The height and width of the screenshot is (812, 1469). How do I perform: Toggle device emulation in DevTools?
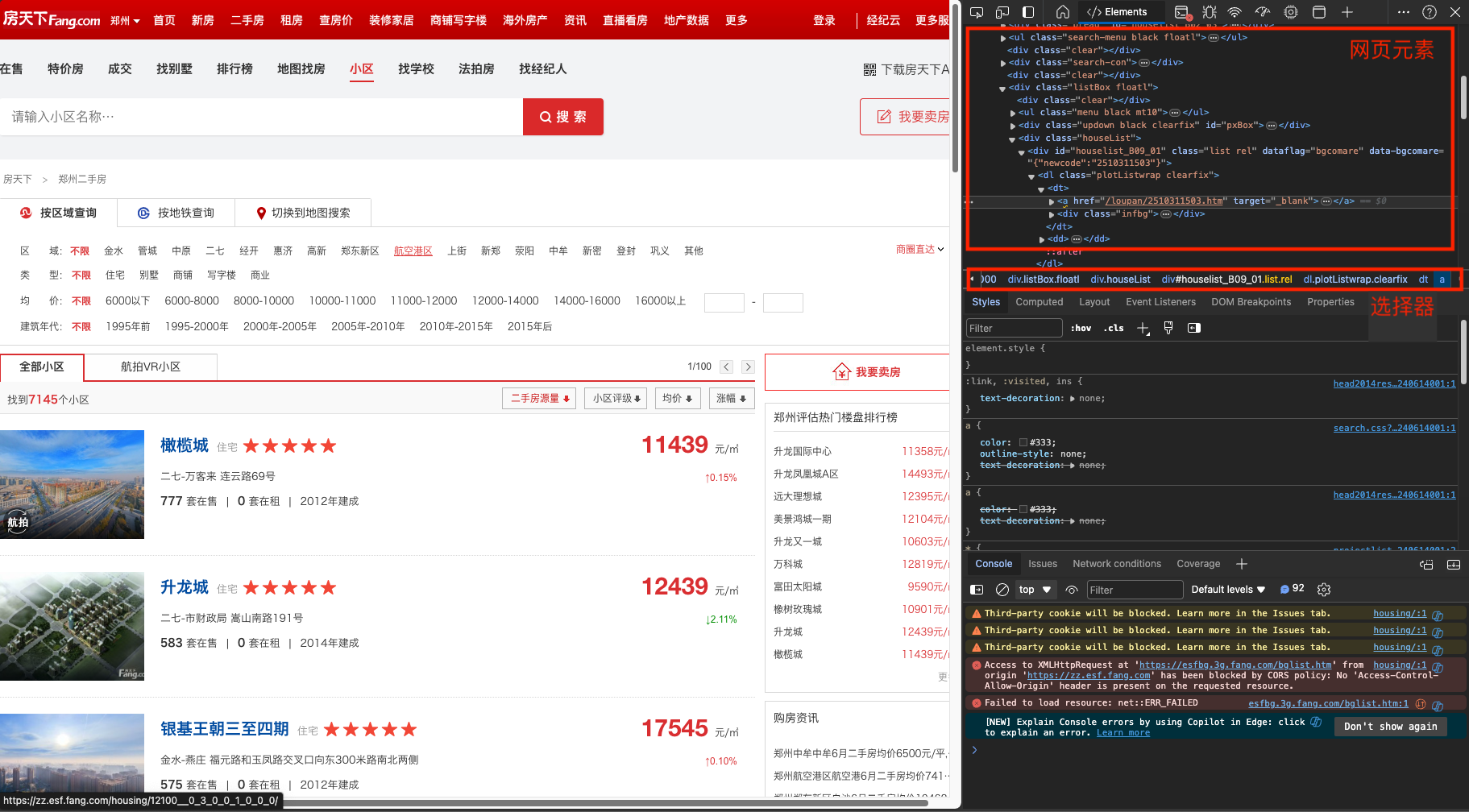[1002, 12]
